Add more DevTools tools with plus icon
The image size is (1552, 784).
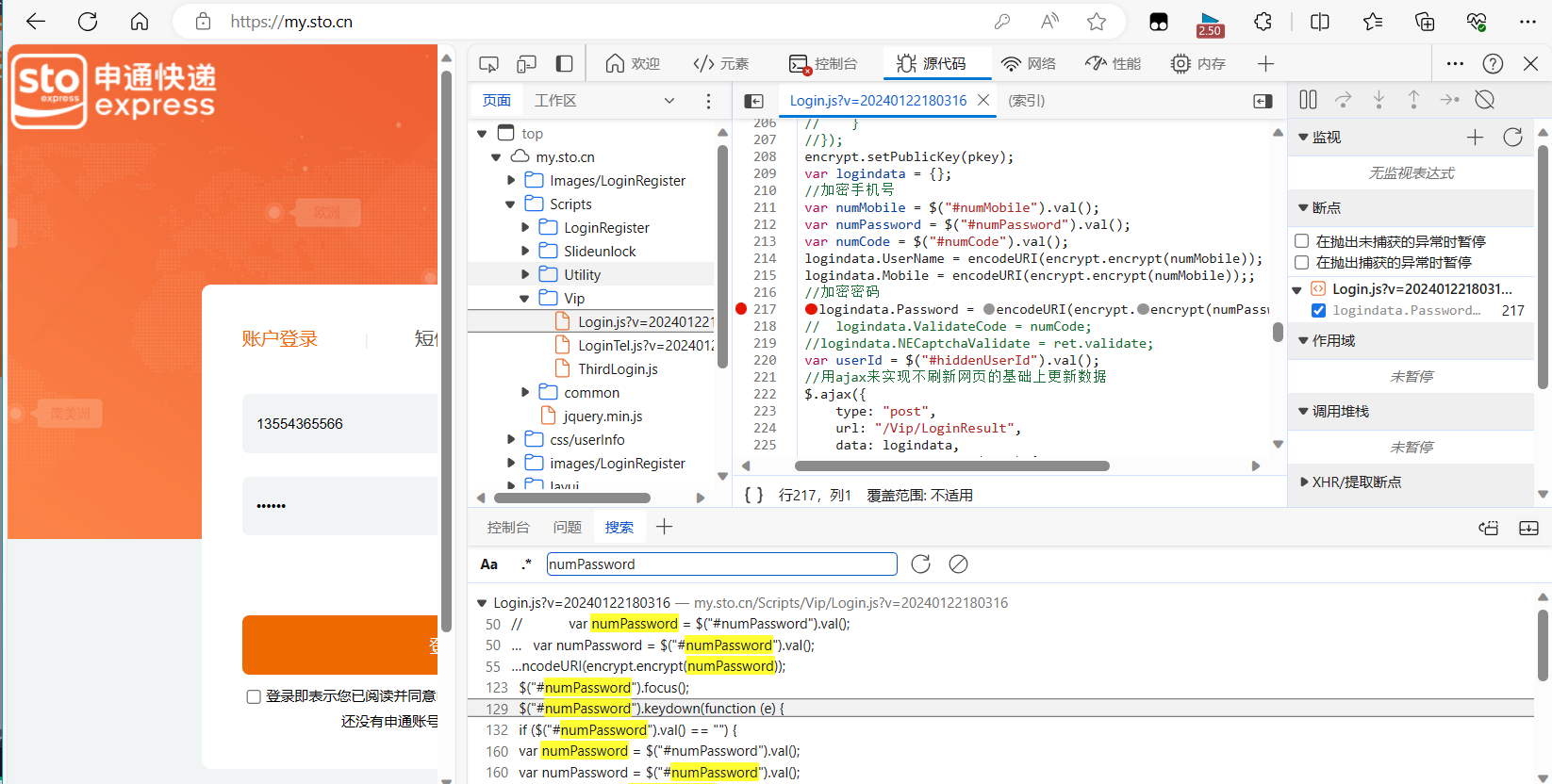point(1265,64)
